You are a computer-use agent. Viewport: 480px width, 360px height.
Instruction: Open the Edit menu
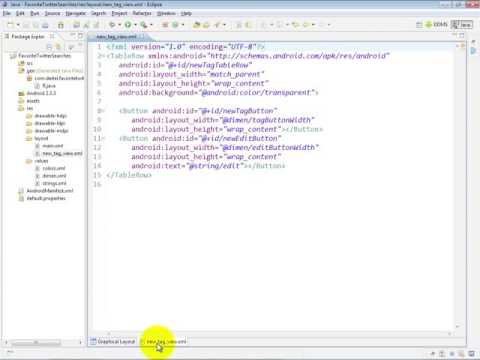(x=20, y=13)
